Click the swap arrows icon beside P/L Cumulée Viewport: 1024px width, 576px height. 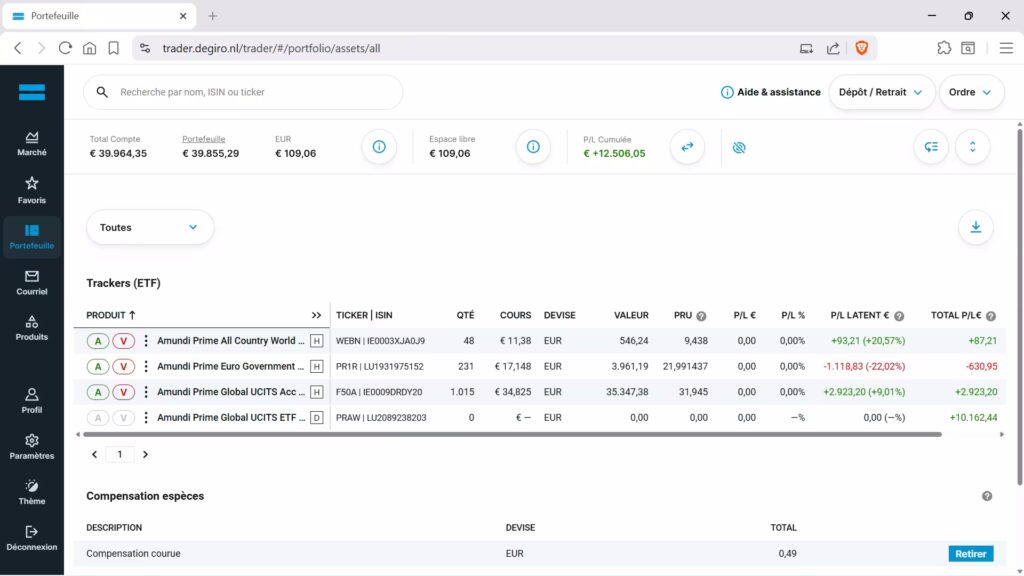[x=687, y=147]
